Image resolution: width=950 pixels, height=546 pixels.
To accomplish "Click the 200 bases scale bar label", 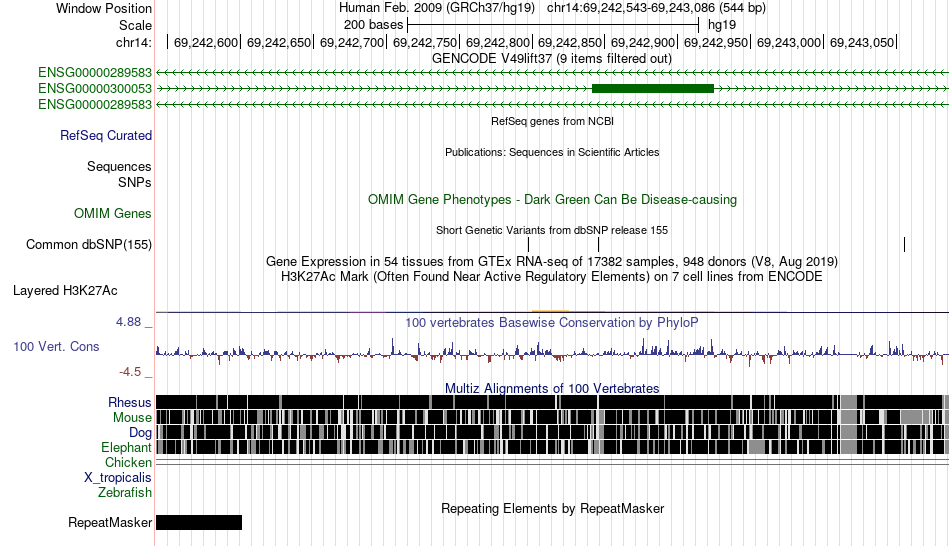I will pyautogui.click(x=373, y=25).
